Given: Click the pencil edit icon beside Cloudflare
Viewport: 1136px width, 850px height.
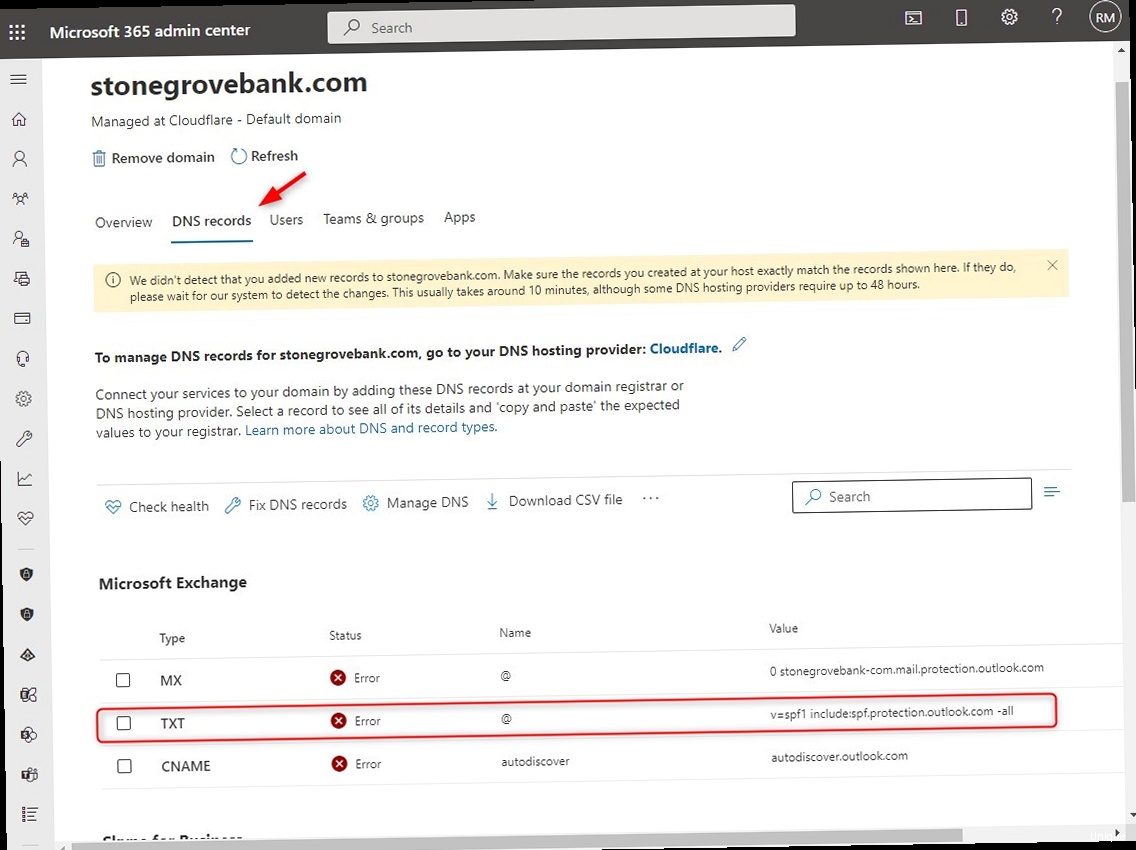Looking at the screenshot, I should tap(739, 345).
